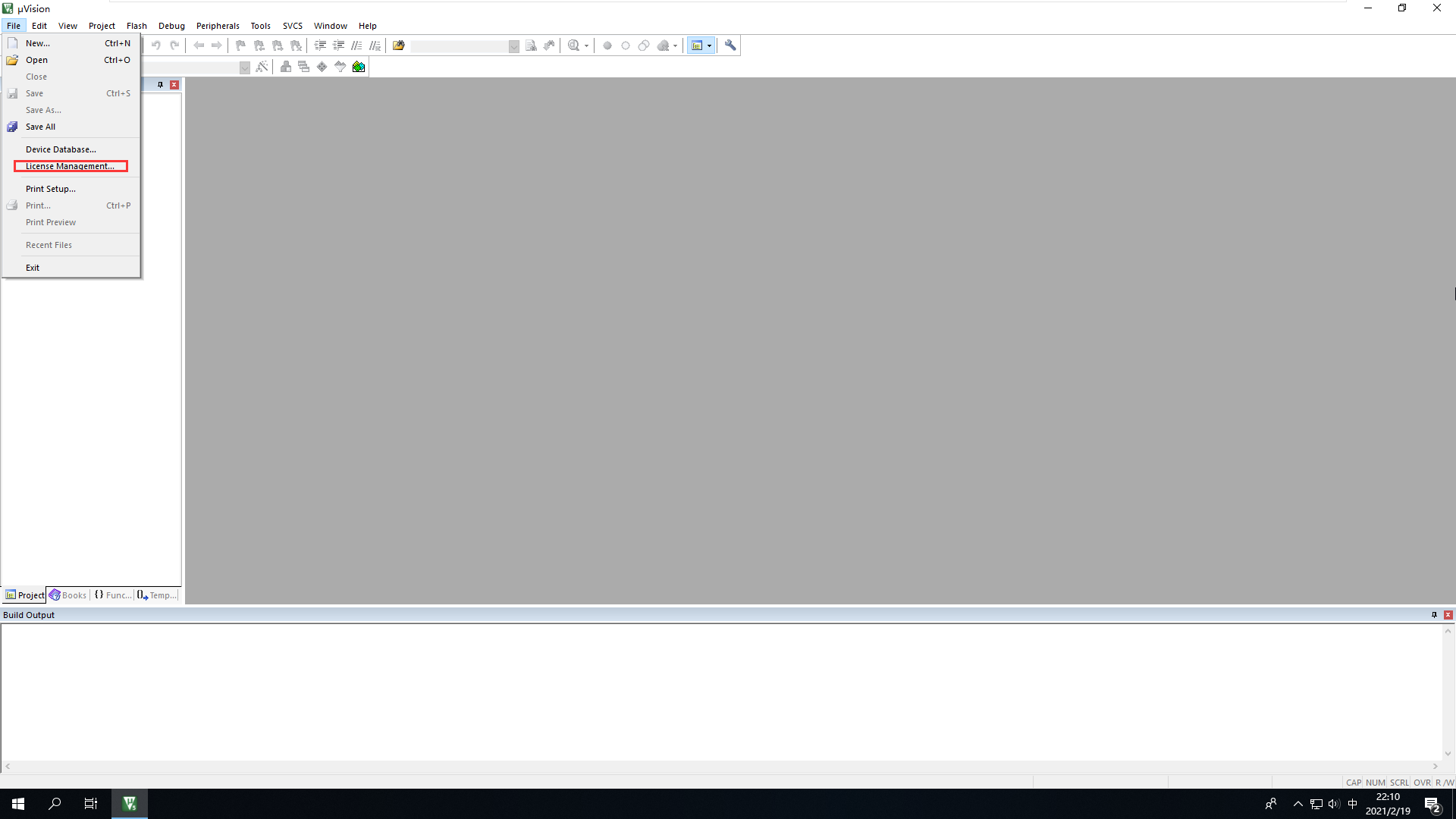This screenshot has width=1456, height=819.
Task: Switch to Templates tab
Action: pyautogui.click(x=157, y=595)
